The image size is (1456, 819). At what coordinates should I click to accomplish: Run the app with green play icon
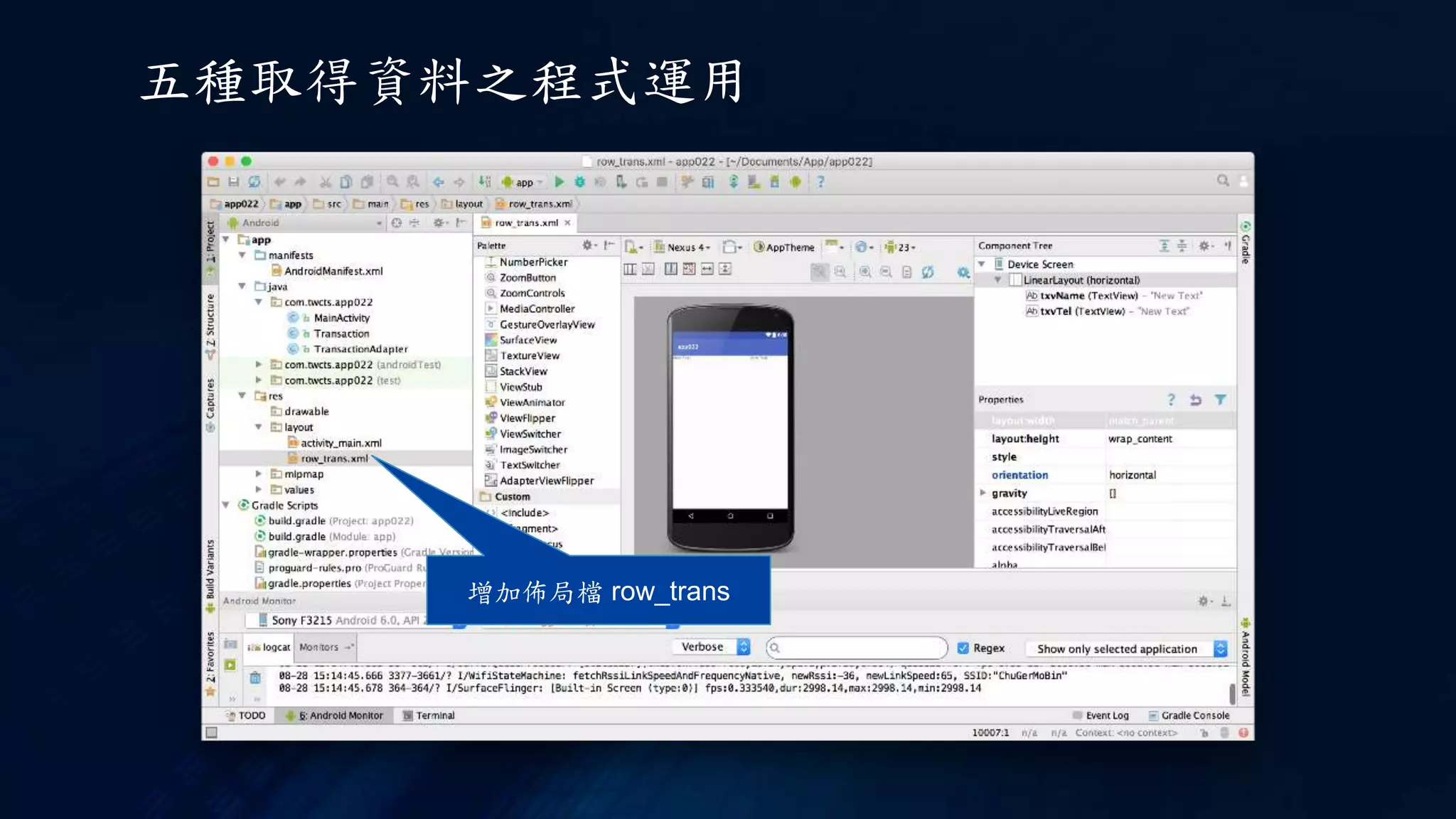(x=559, y=182)
